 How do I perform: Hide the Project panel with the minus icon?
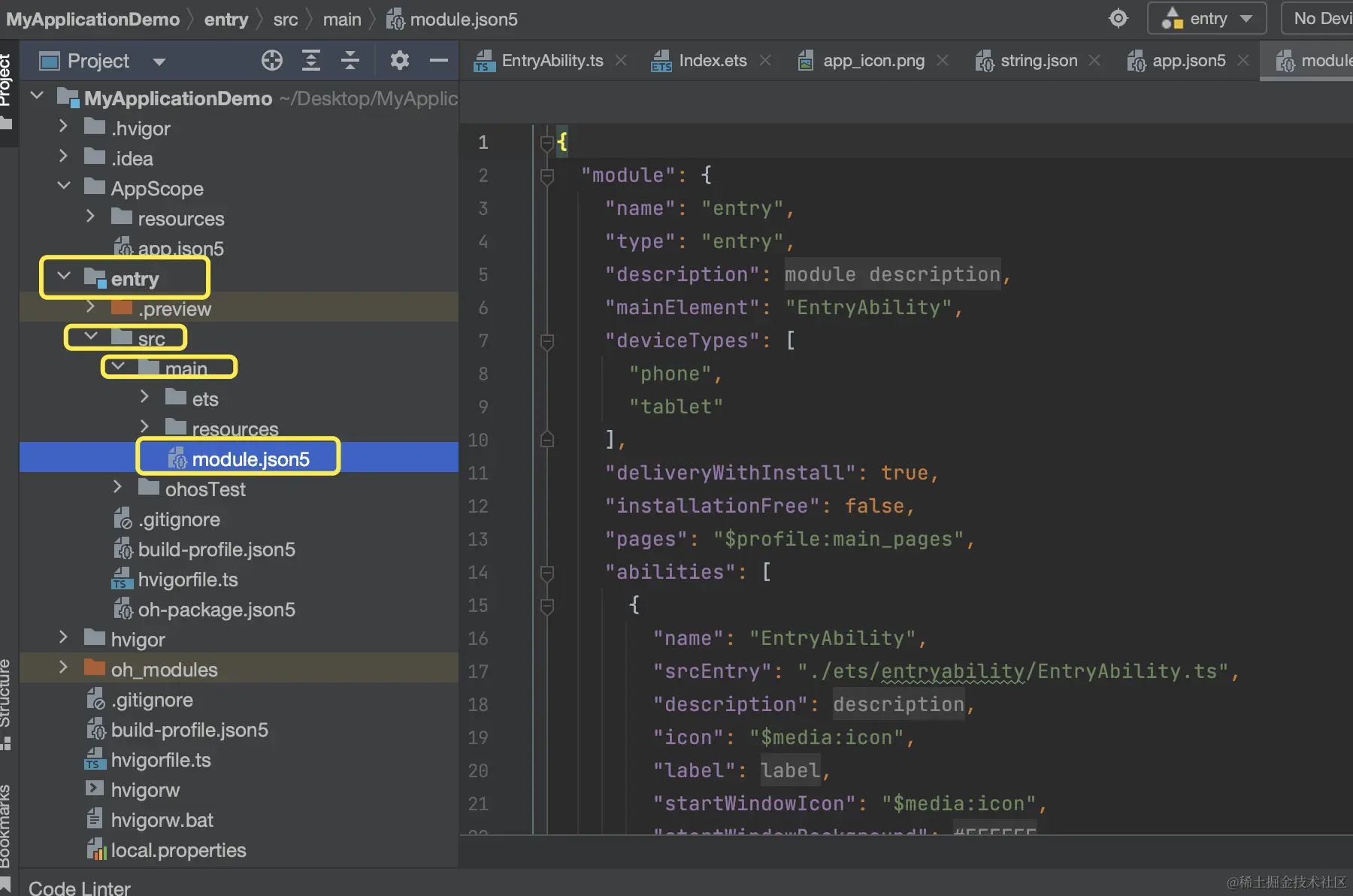439,60
